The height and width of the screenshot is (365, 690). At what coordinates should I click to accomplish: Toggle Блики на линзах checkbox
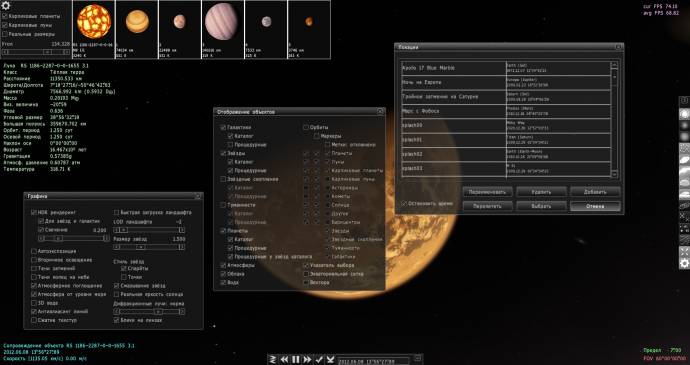117,320
